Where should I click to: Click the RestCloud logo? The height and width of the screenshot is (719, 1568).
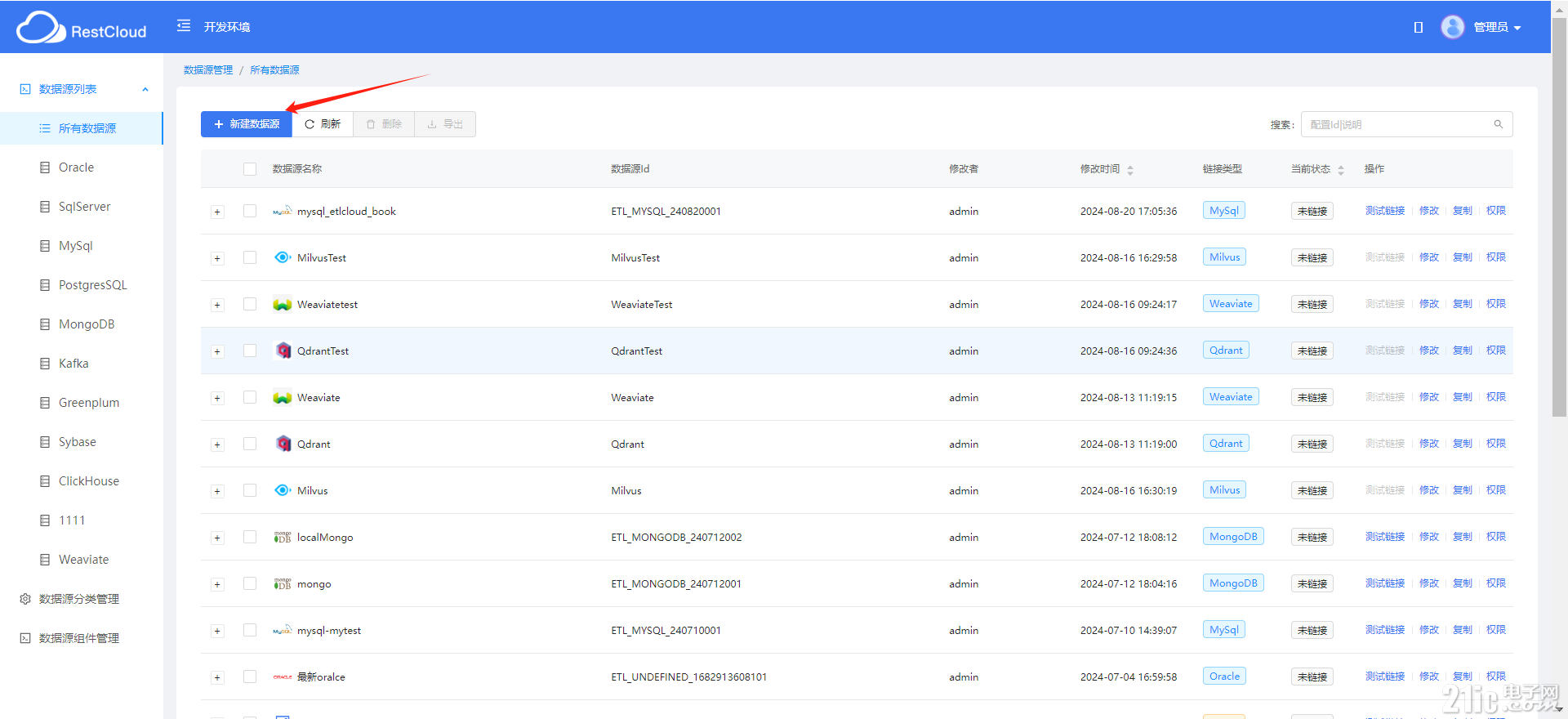pyautogui.click(x=81, y=28)
